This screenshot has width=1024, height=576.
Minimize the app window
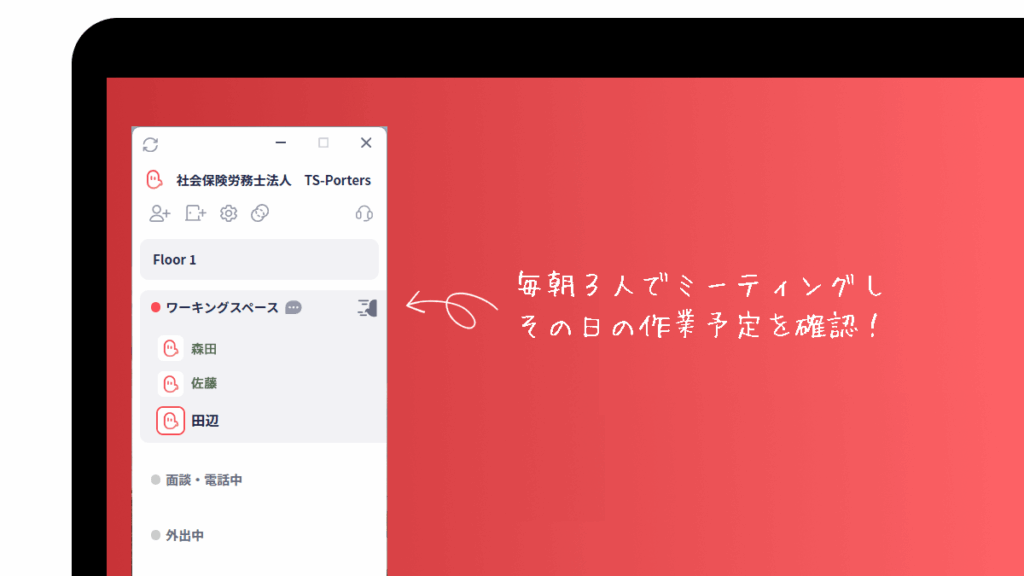click(x=281, y=142)
